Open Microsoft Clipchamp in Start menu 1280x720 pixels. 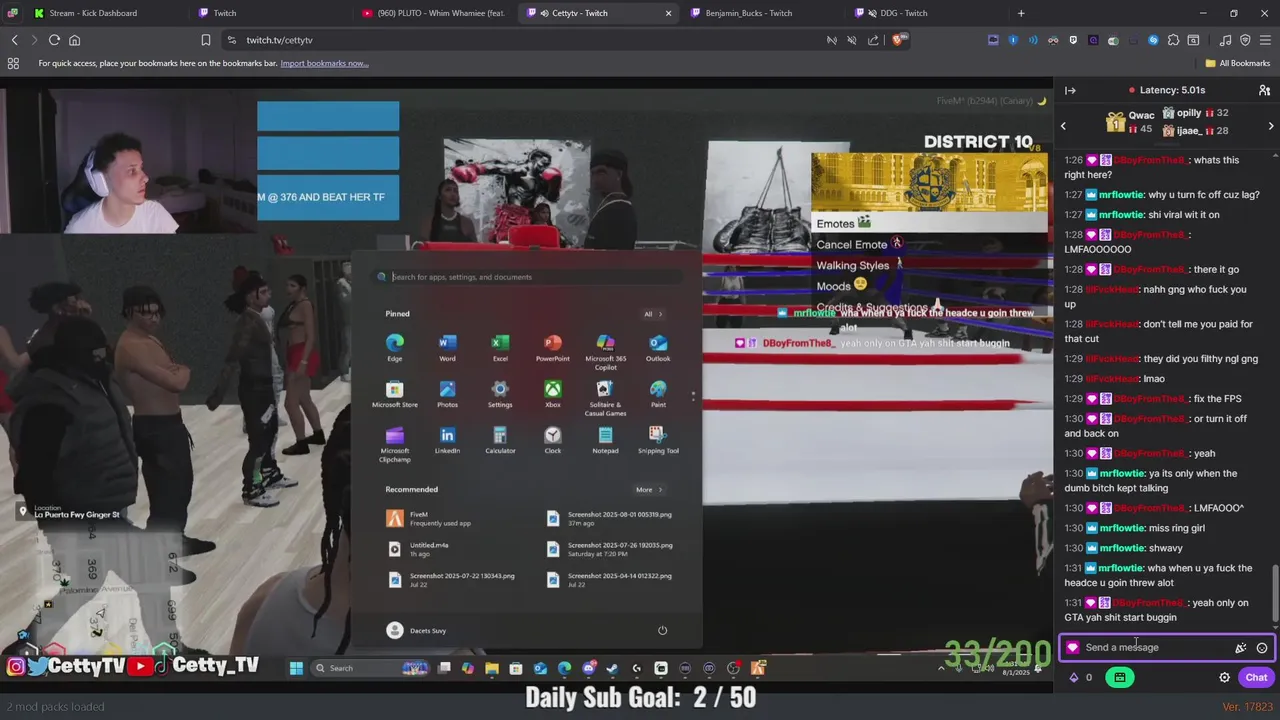click(395, 443)
